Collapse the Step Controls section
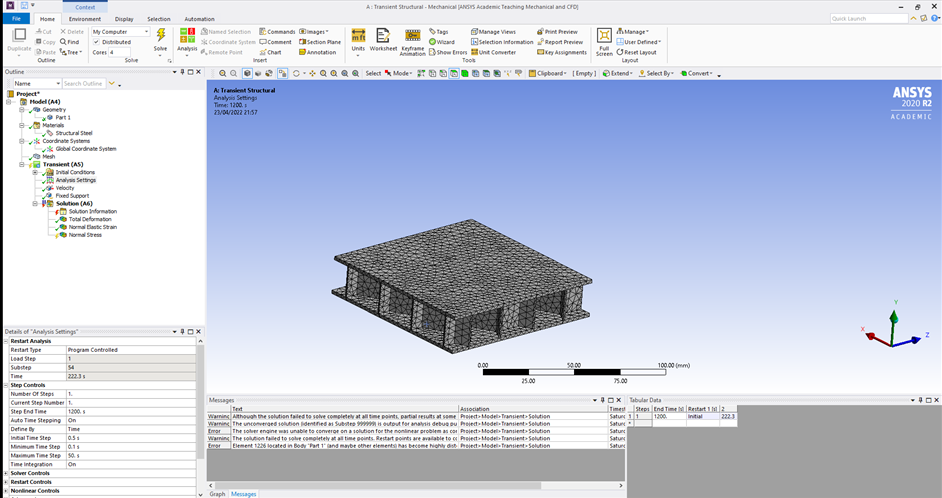Viewport: 942px width, 498px height. (7, 385)
